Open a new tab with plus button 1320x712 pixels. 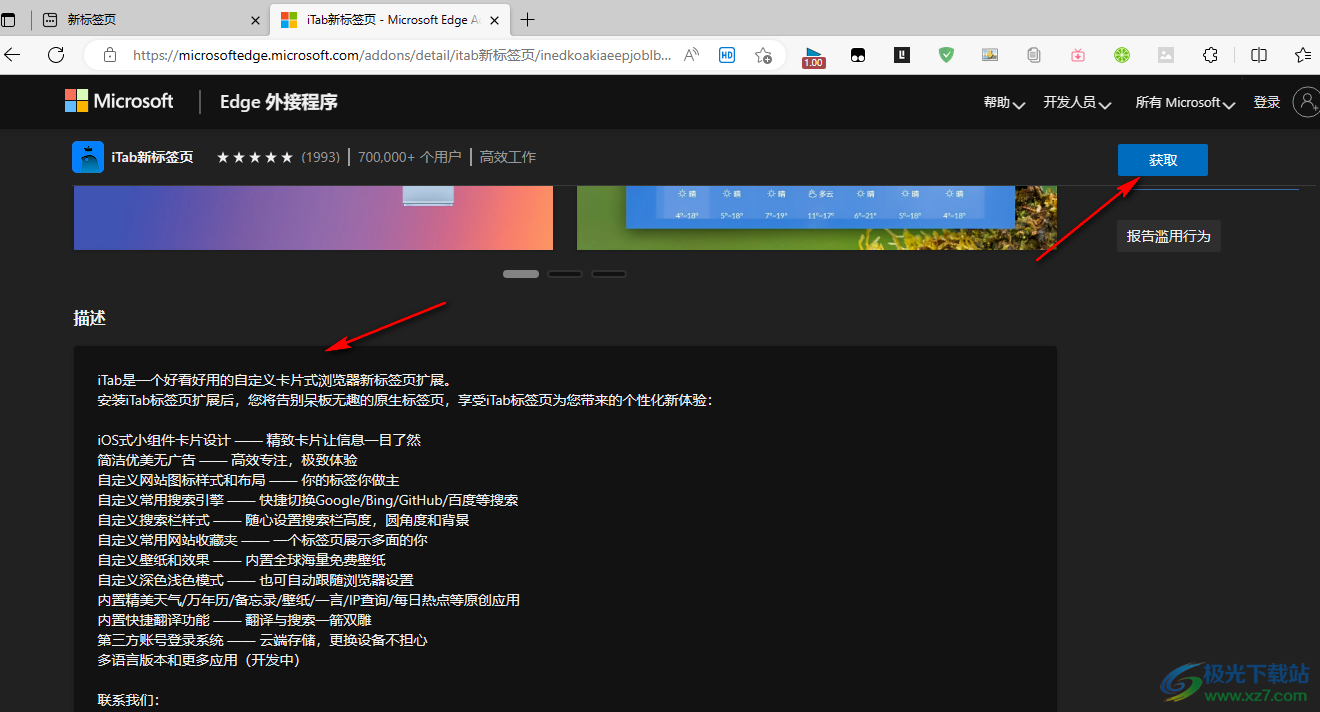[x=528, y=19]
